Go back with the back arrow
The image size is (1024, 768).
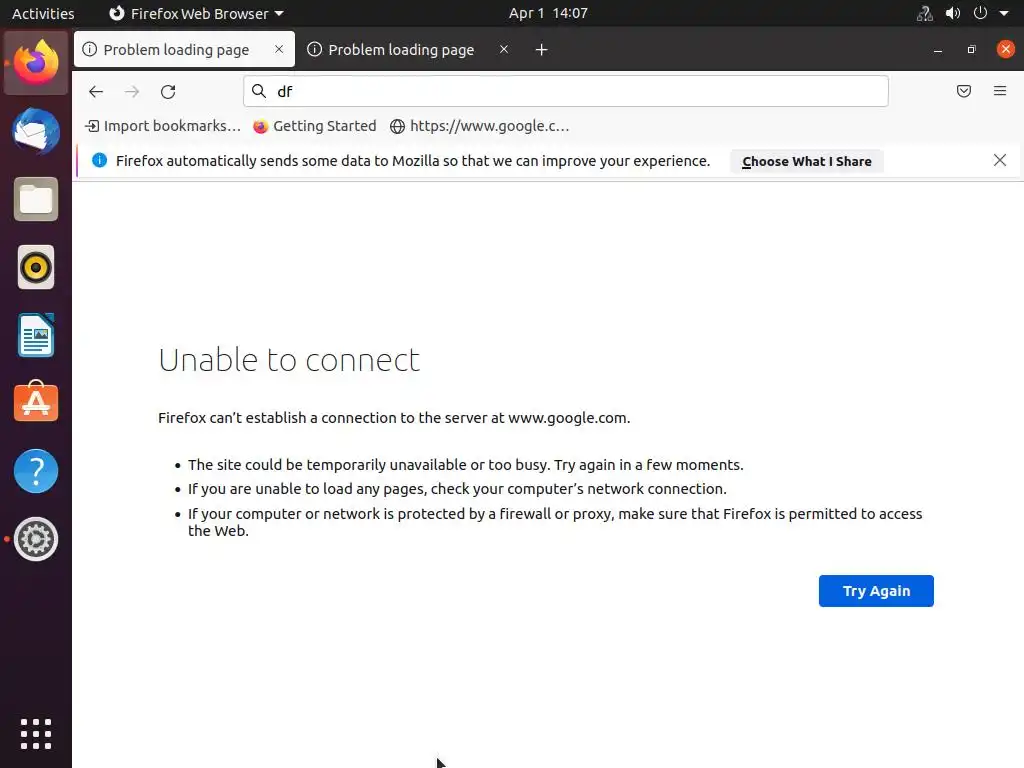[x=96, y=91]
